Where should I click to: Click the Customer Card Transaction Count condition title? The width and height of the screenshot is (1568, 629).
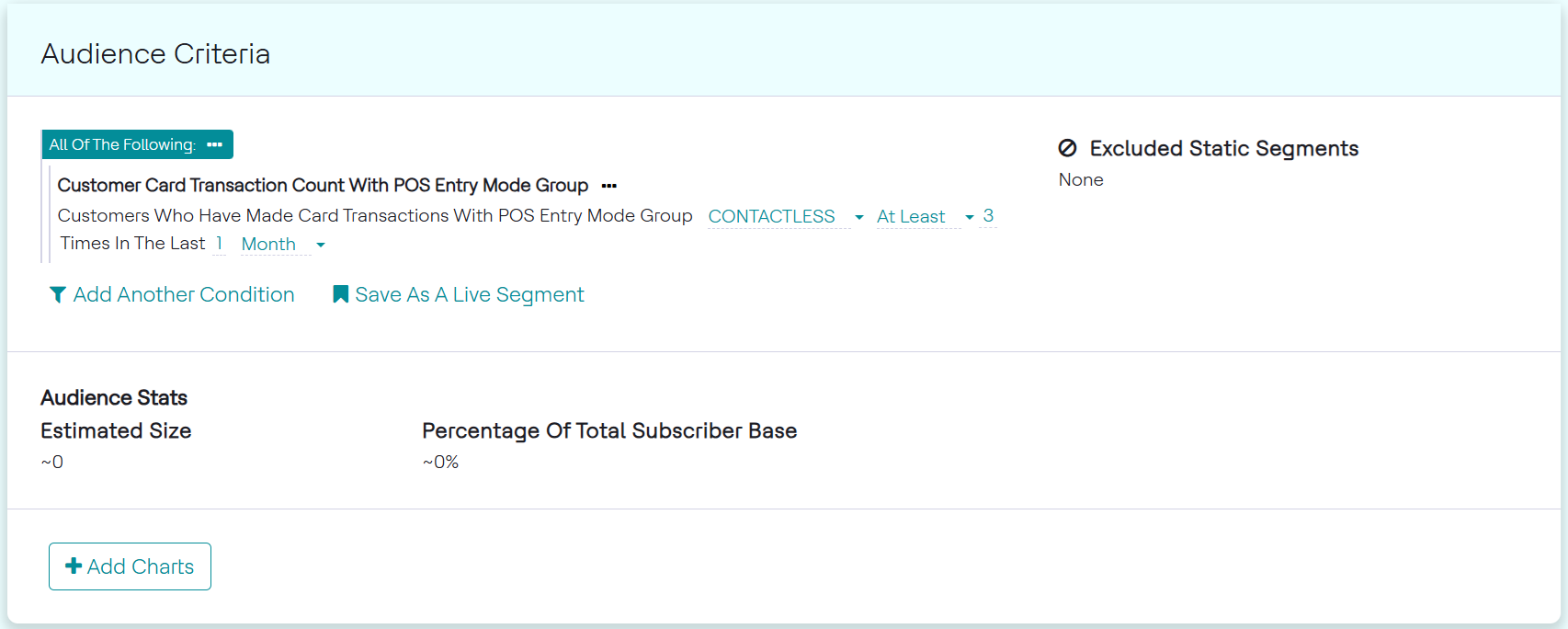tap(323, 186)
